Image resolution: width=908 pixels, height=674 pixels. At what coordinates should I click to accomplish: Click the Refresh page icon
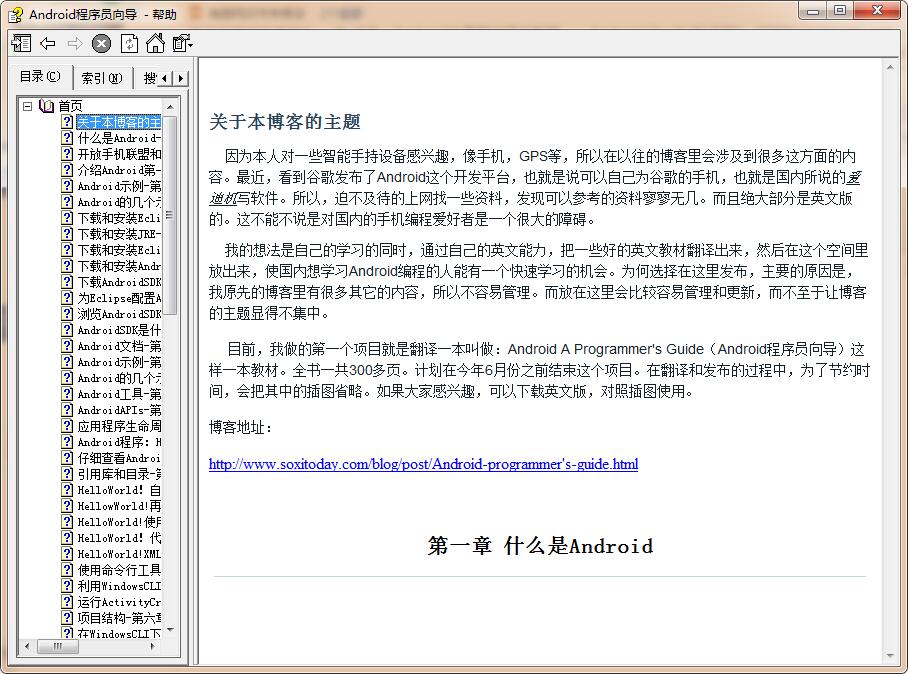pos(127,42)
